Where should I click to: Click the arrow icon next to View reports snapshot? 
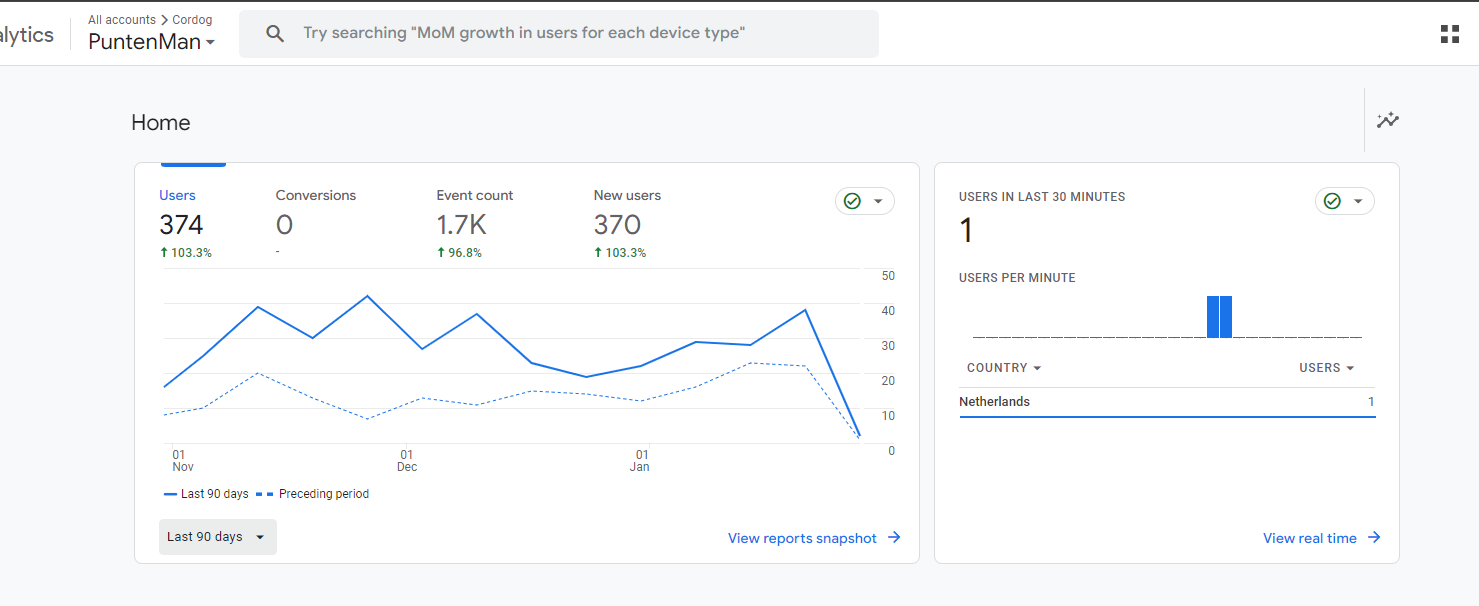[894, 538]
